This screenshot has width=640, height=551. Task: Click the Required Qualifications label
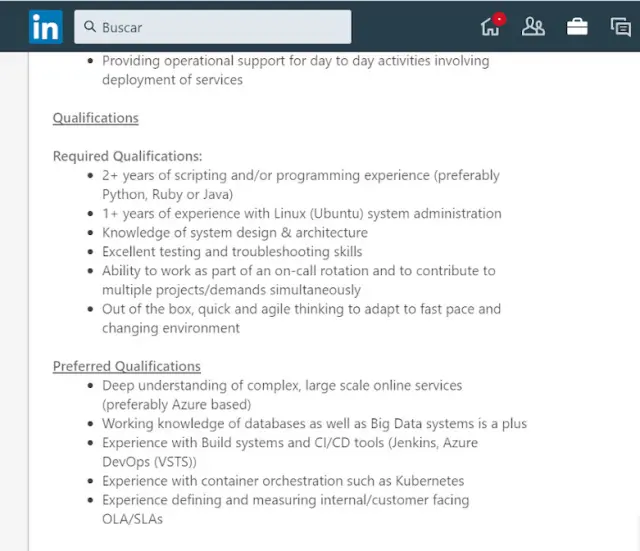128,156
